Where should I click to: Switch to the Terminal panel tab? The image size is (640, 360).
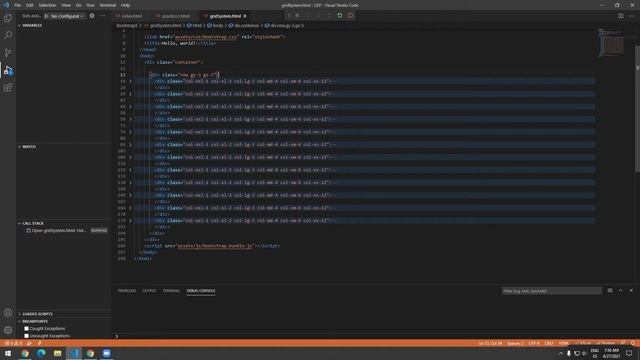click(x=171, y=291)
